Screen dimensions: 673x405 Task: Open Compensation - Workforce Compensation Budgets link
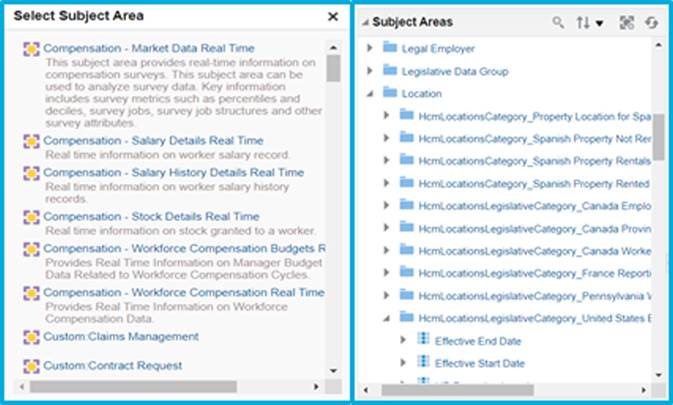point(184,248)
